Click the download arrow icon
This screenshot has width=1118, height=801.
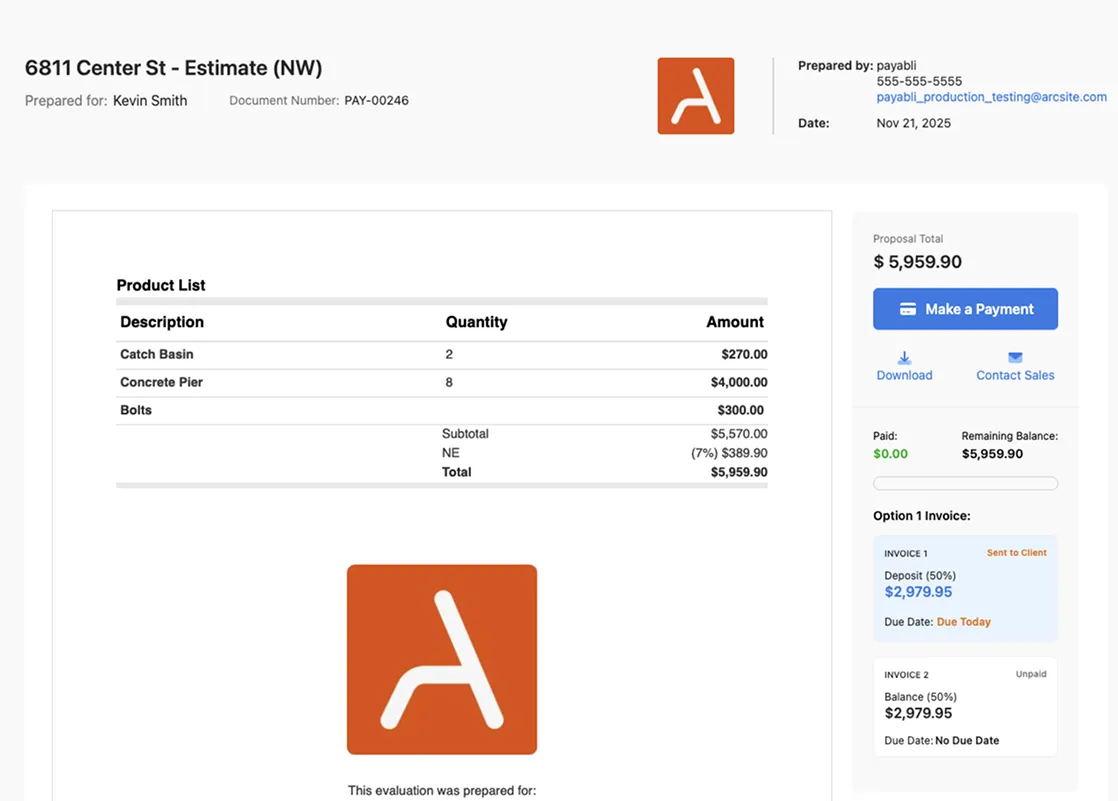904,358
